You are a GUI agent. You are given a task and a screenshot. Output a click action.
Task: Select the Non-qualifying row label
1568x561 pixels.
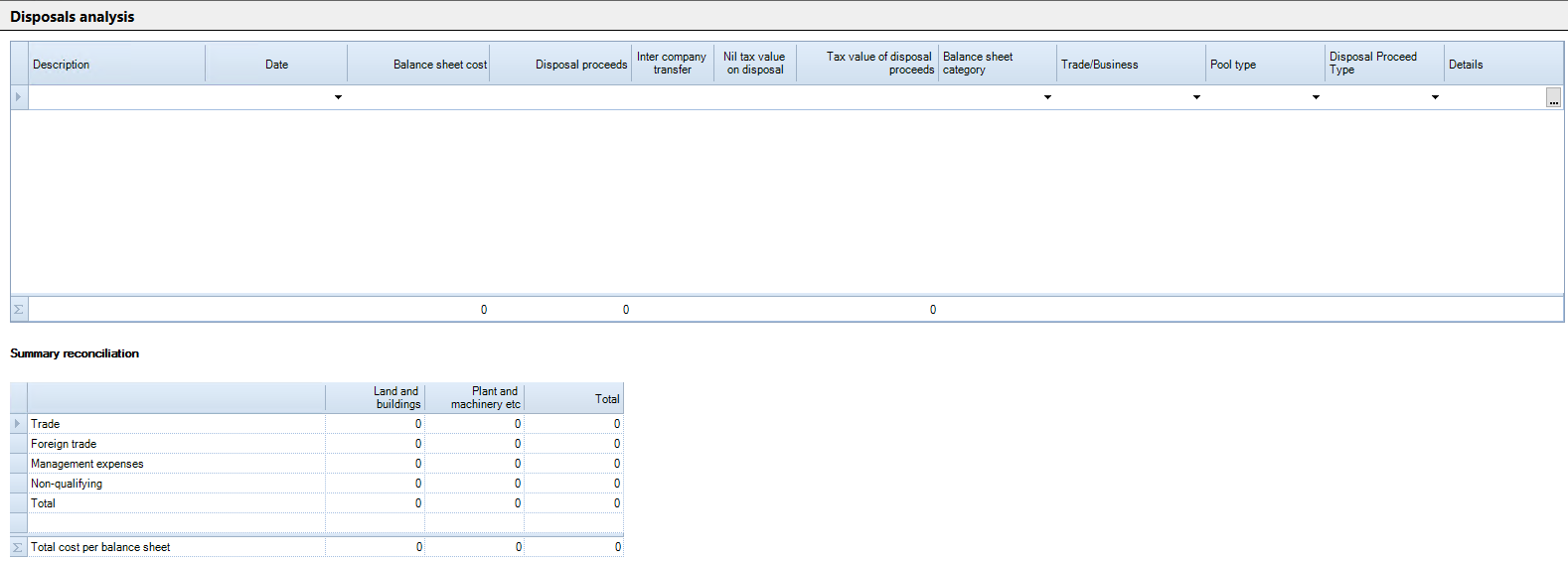coord(67,484)
